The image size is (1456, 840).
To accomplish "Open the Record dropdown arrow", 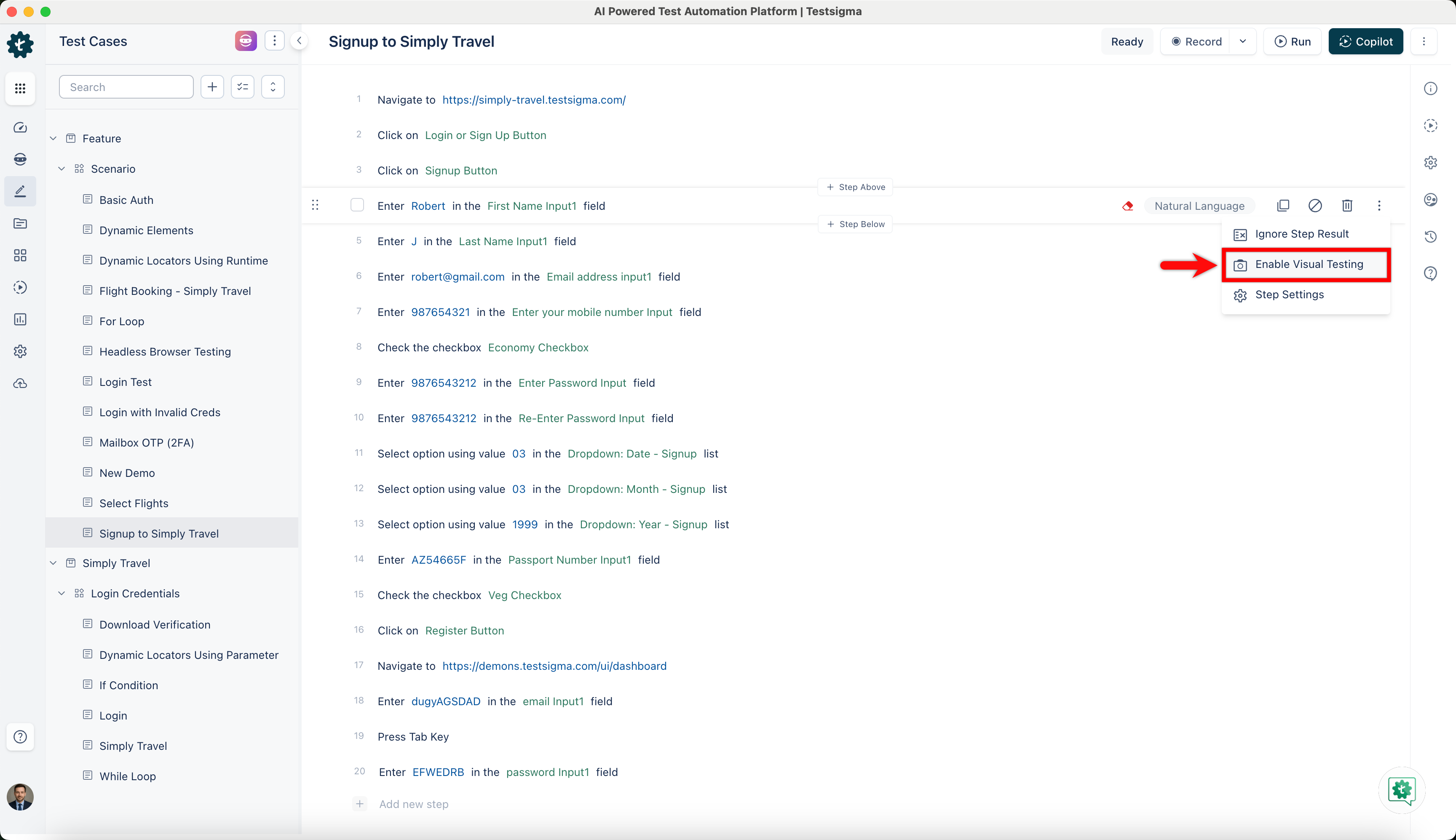I will tap(1242, 42).
